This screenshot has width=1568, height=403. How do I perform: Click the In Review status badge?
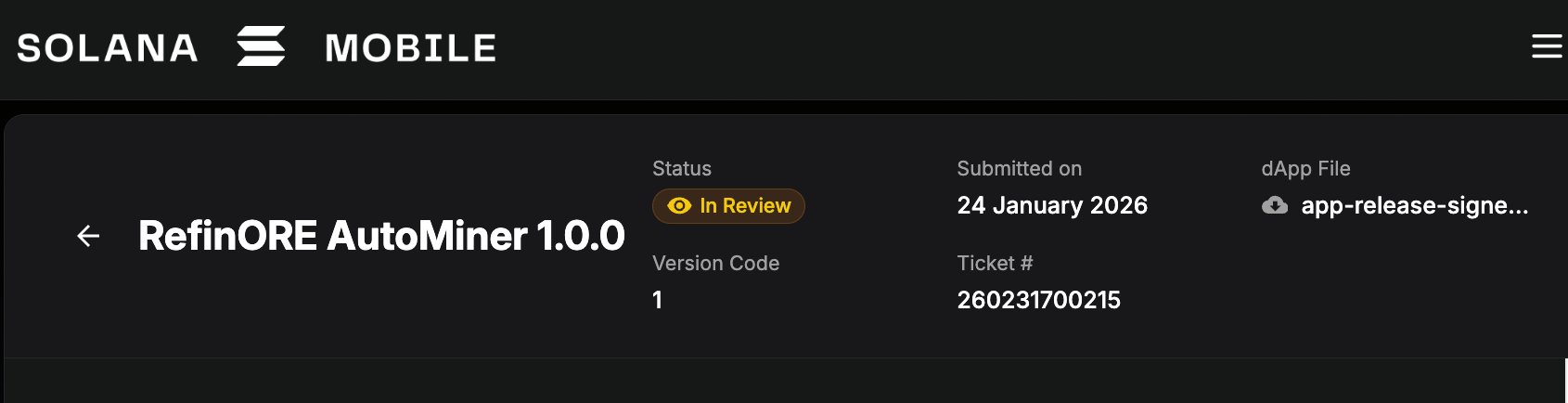728,206
